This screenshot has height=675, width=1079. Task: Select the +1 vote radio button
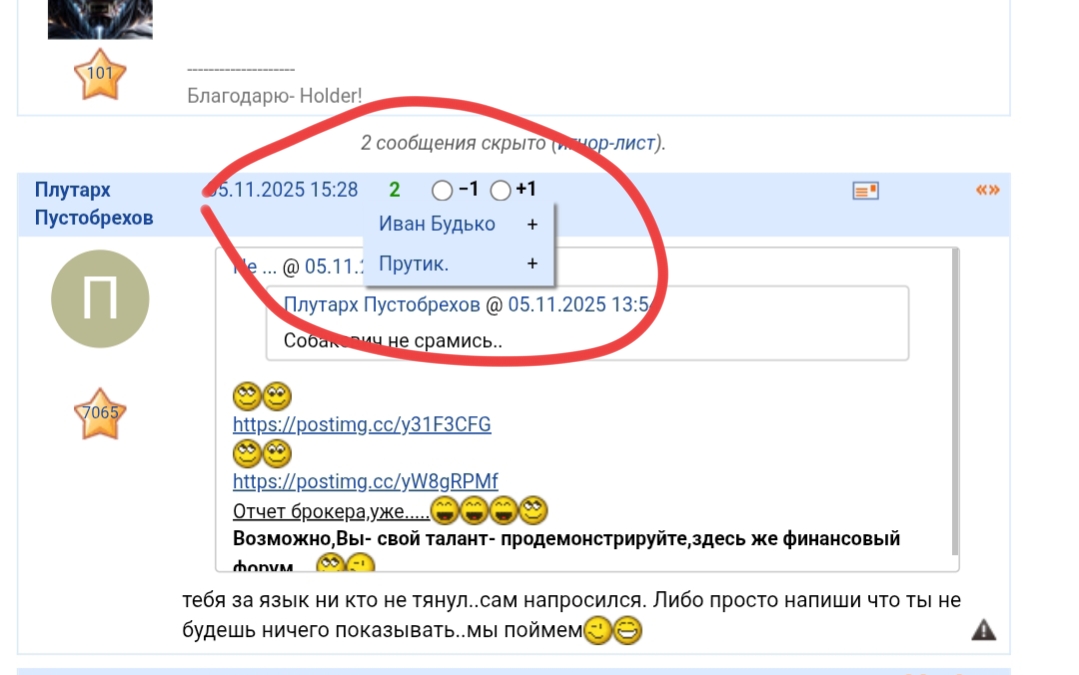(500, 191)
